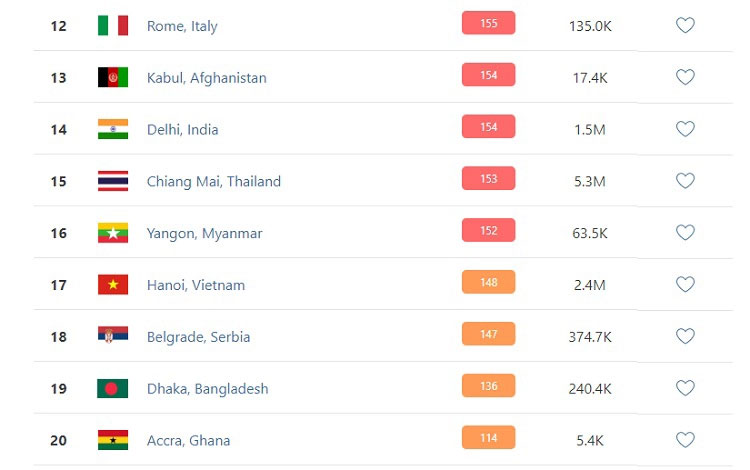Screen dimensions: 750x470
Task: Click the Myanmar flag icon
Action: (113, 233)
